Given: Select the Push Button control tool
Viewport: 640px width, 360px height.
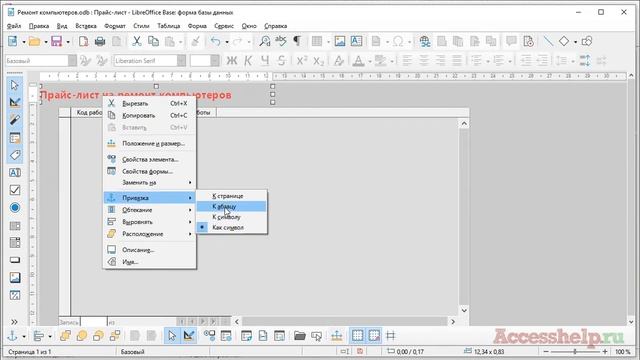Looking at the screenshot, I should (x=15, y=260).
